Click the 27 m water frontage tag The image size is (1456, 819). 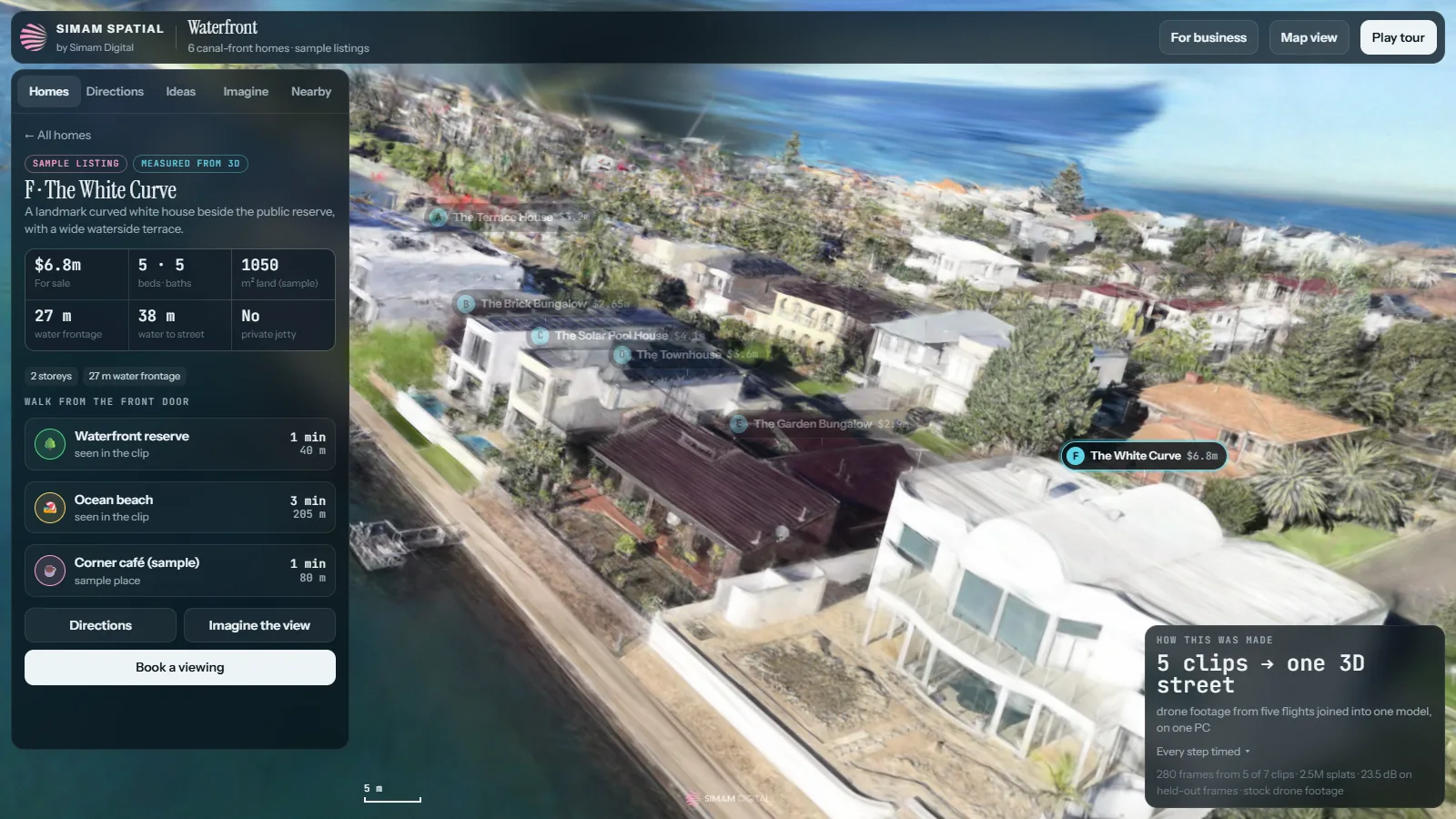[135, 376]
